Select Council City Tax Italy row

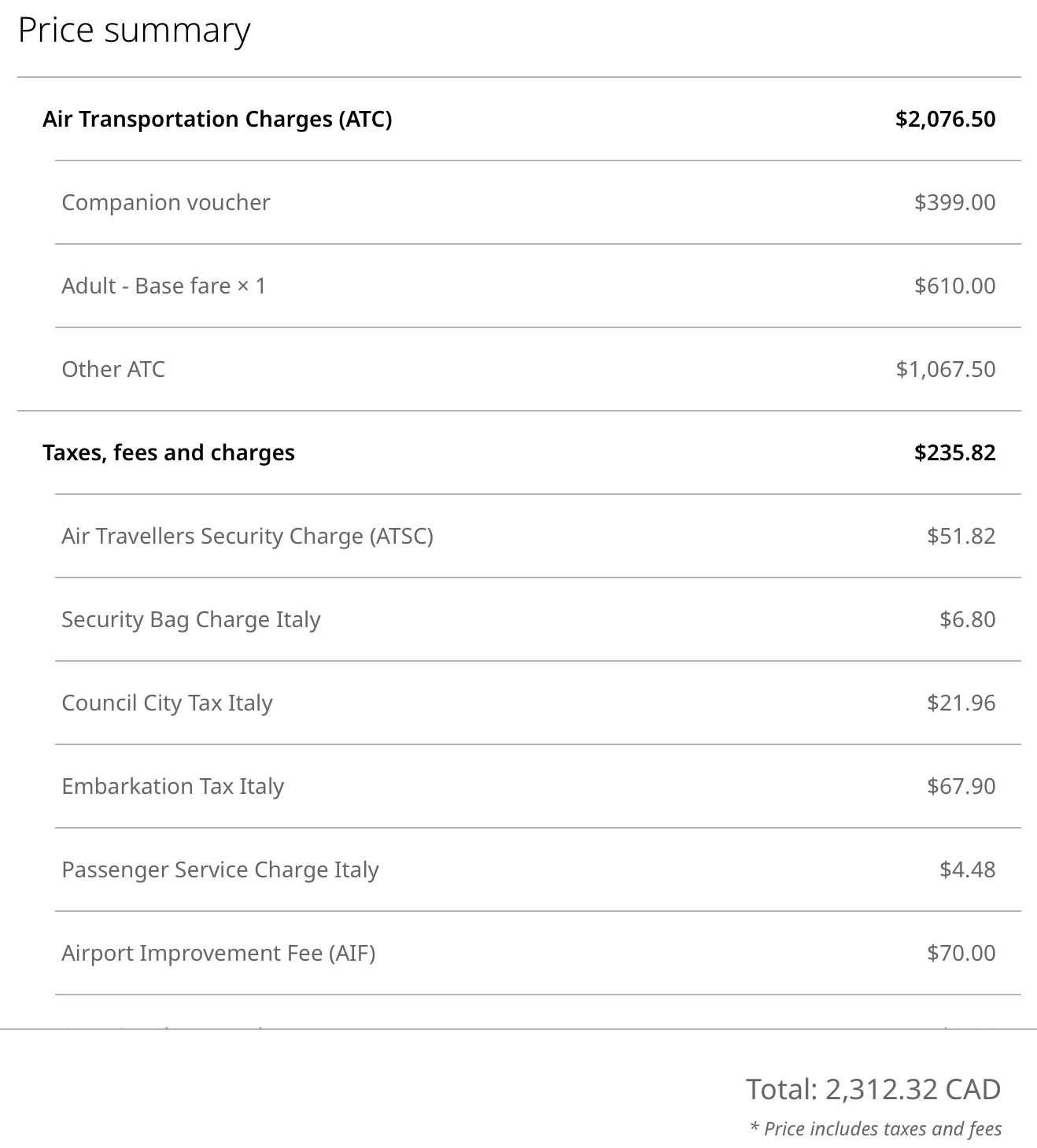coord(167,703)
